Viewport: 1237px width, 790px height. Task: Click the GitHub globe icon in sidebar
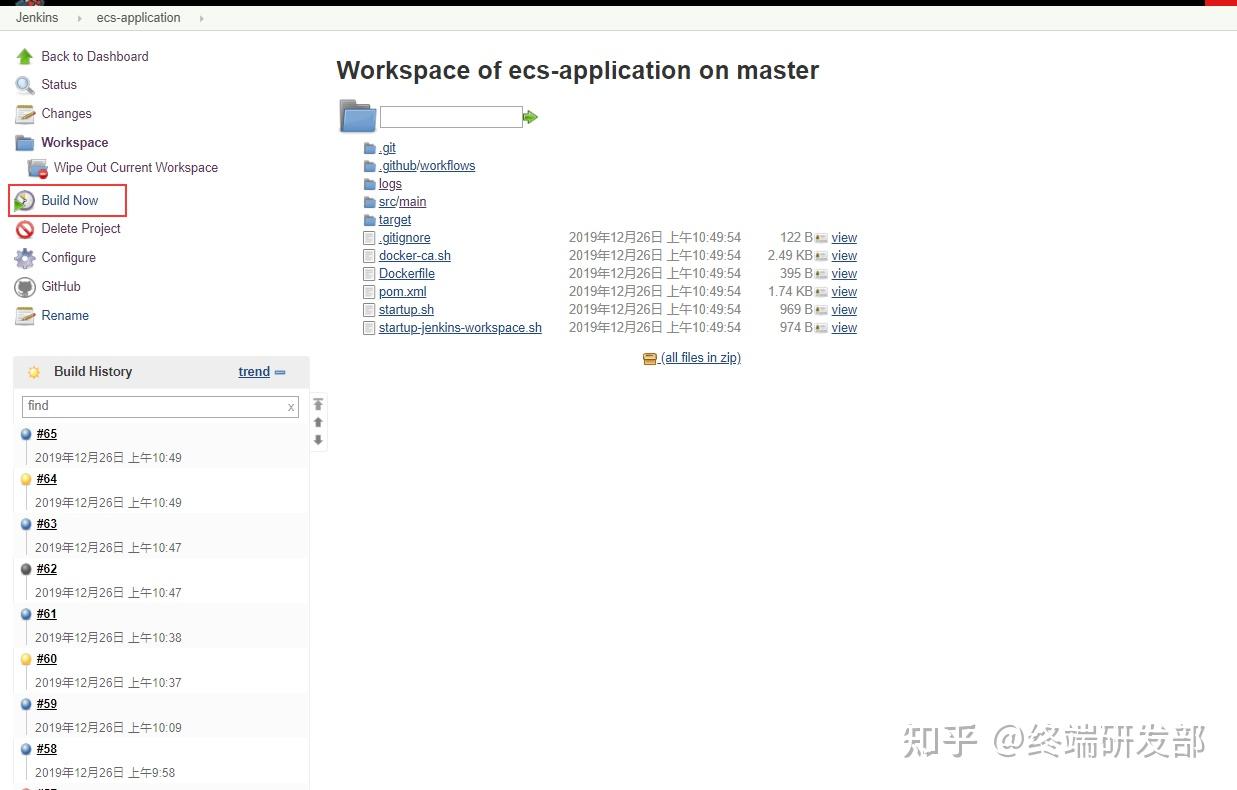pos(25,286)
